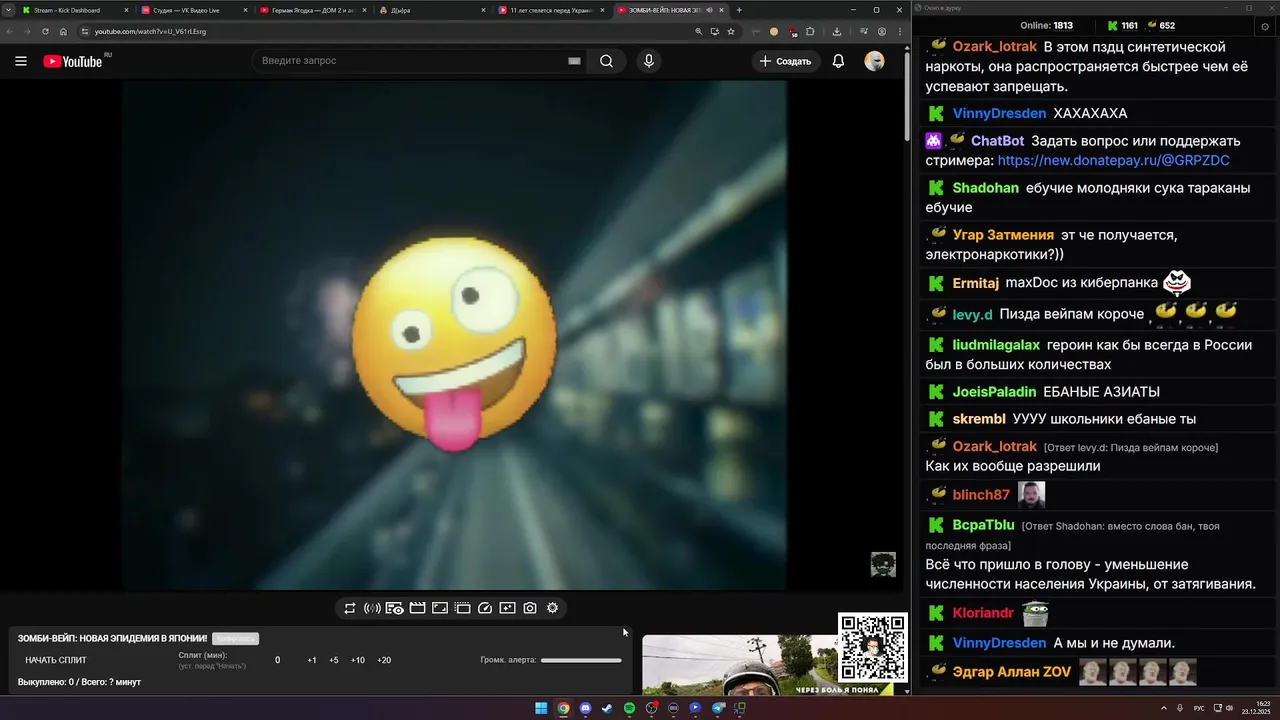Click the grey copy button beside the title
The width and height of the screenshot is (1280, 720).
pyautogui.click(x=235, y=638)
